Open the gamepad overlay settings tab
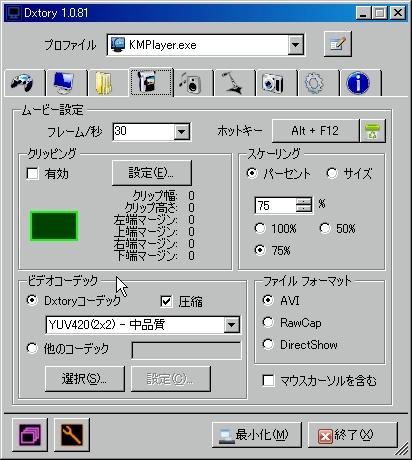 pos(24,83)
